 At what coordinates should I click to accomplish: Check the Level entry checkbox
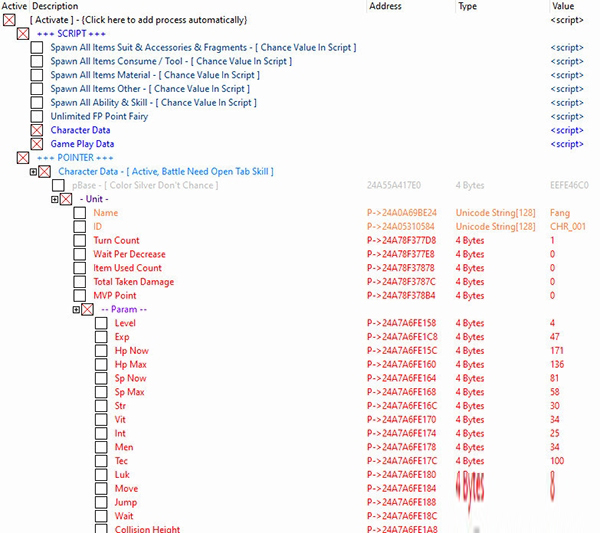101,323
